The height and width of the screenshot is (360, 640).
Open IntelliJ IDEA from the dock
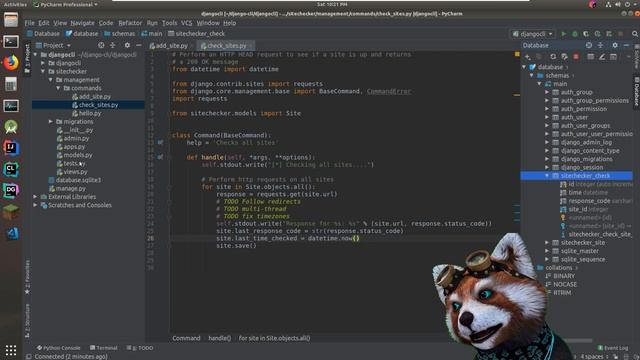click(11, 148)
